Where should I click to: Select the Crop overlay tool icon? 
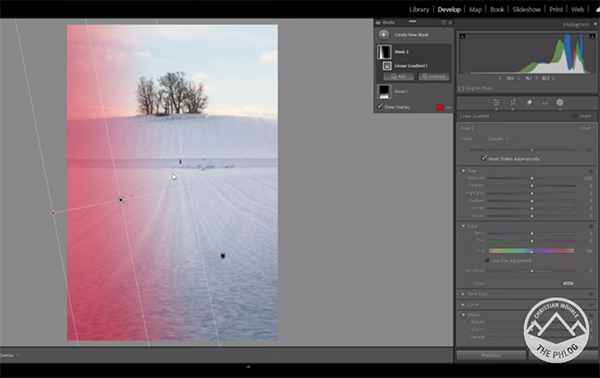513,103
